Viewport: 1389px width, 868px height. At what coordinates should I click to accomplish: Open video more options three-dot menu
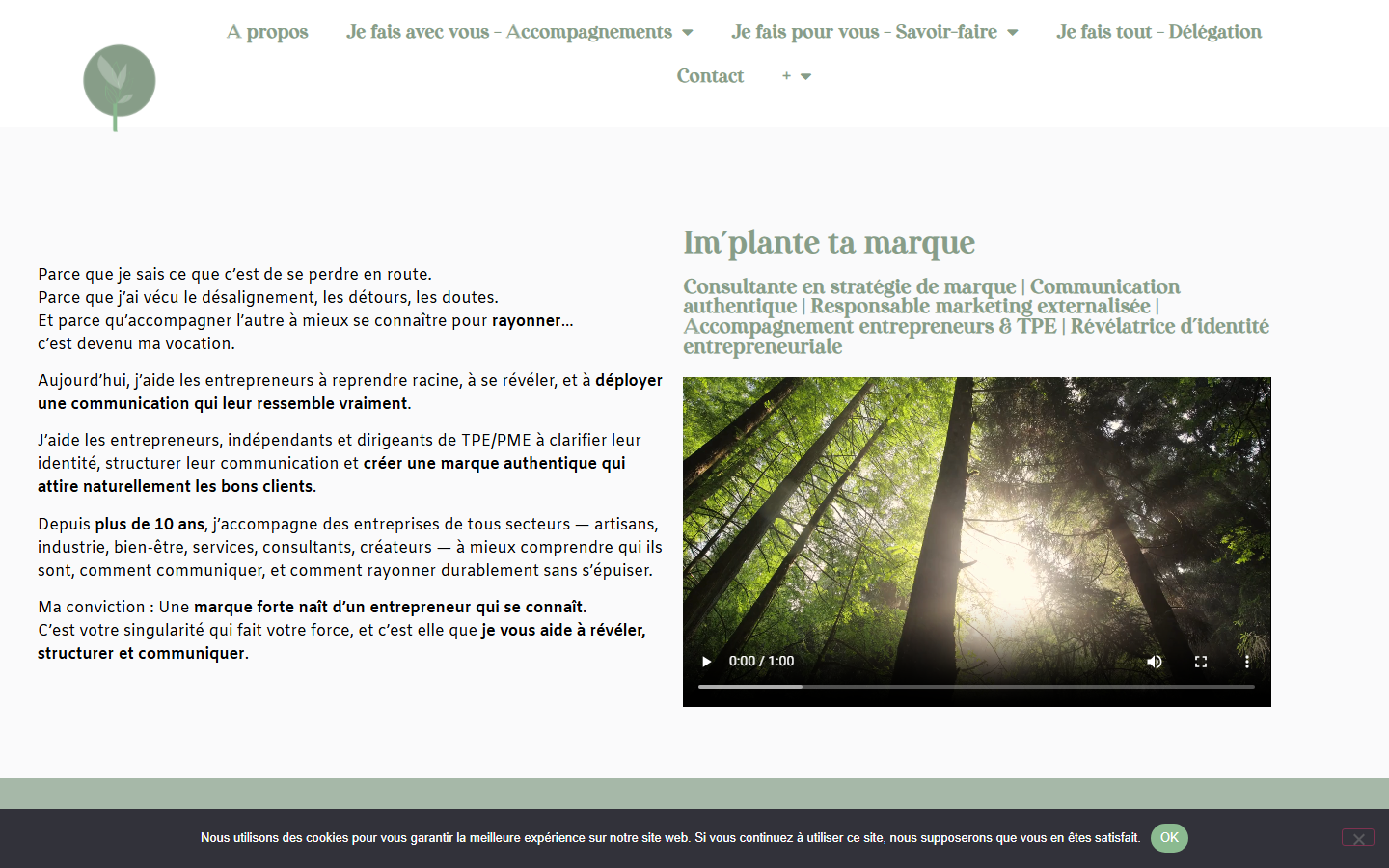1247,662
